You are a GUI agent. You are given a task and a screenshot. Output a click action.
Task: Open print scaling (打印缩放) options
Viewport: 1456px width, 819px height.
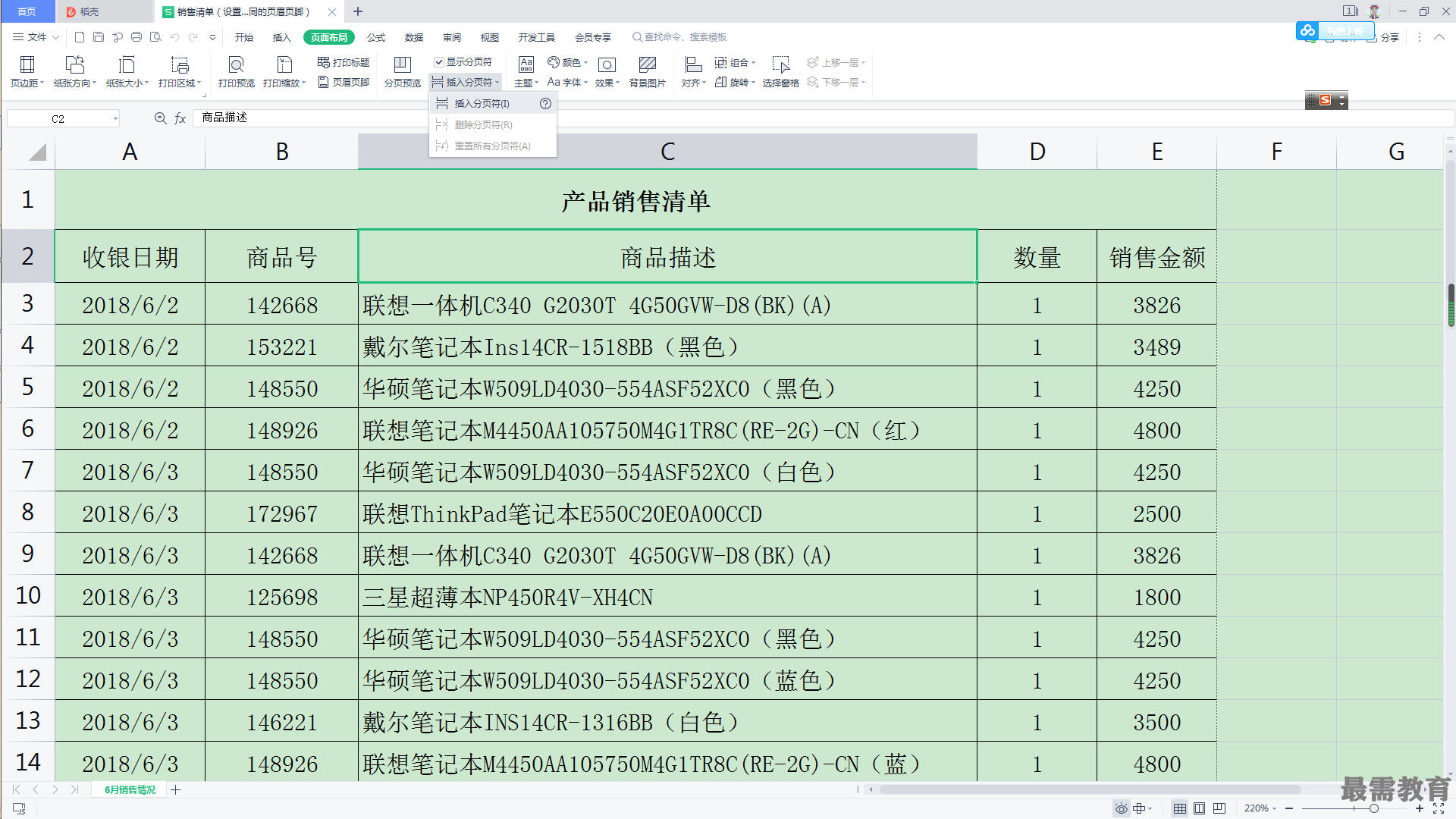pos(284,72)
